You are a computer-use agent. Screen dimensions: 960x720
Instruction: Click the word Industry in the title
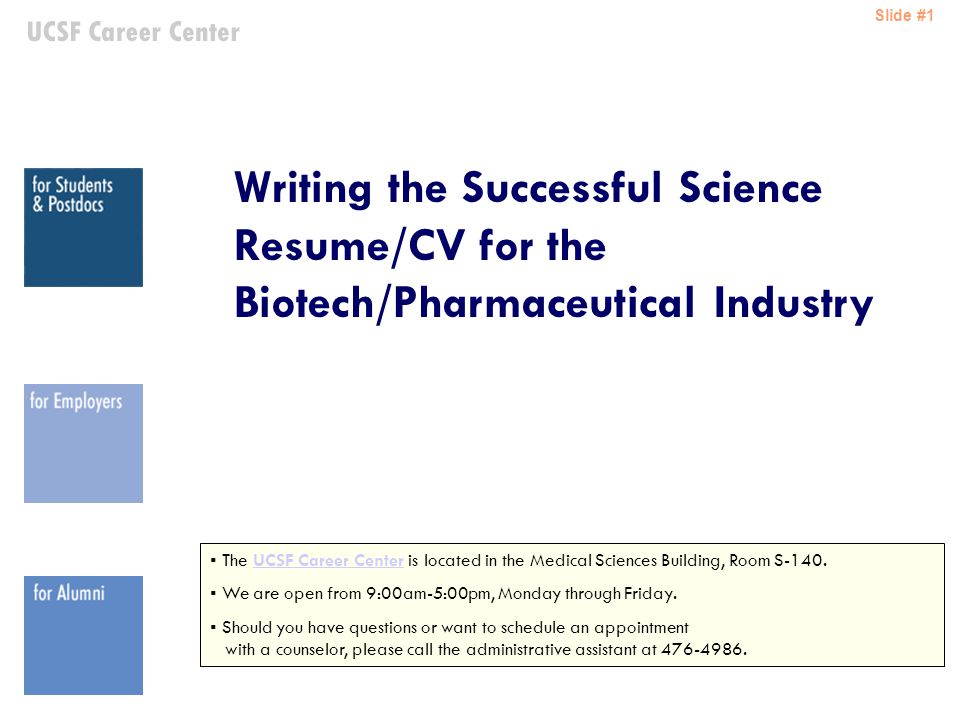(793, 304)
